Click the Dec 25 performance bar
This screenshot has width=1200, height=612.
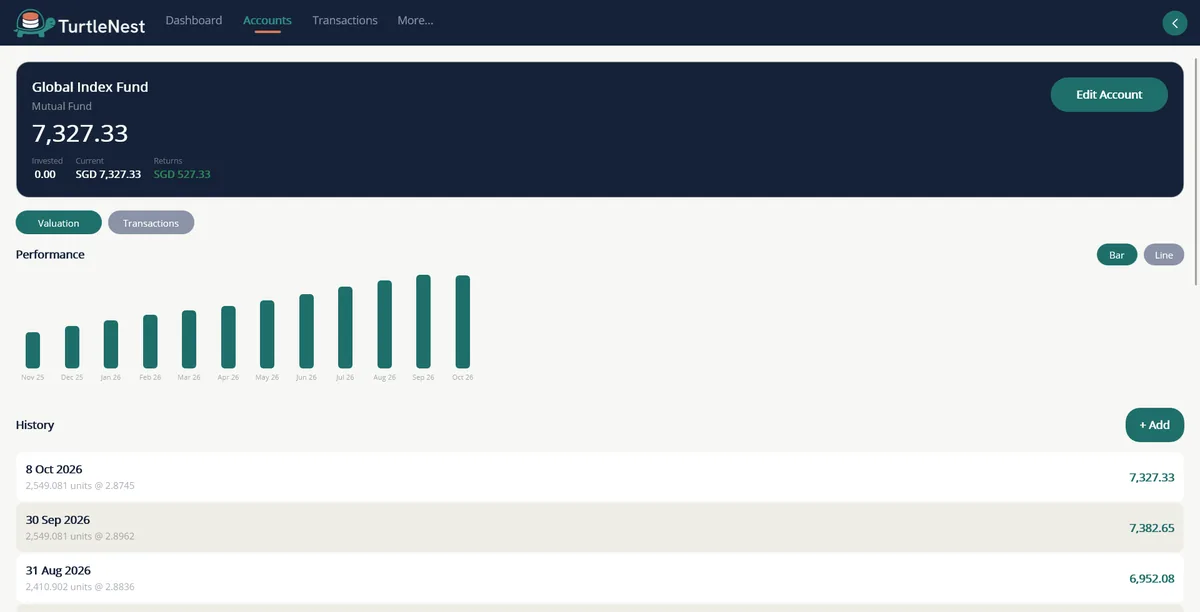pyautogui.click(x=72, y=347)
